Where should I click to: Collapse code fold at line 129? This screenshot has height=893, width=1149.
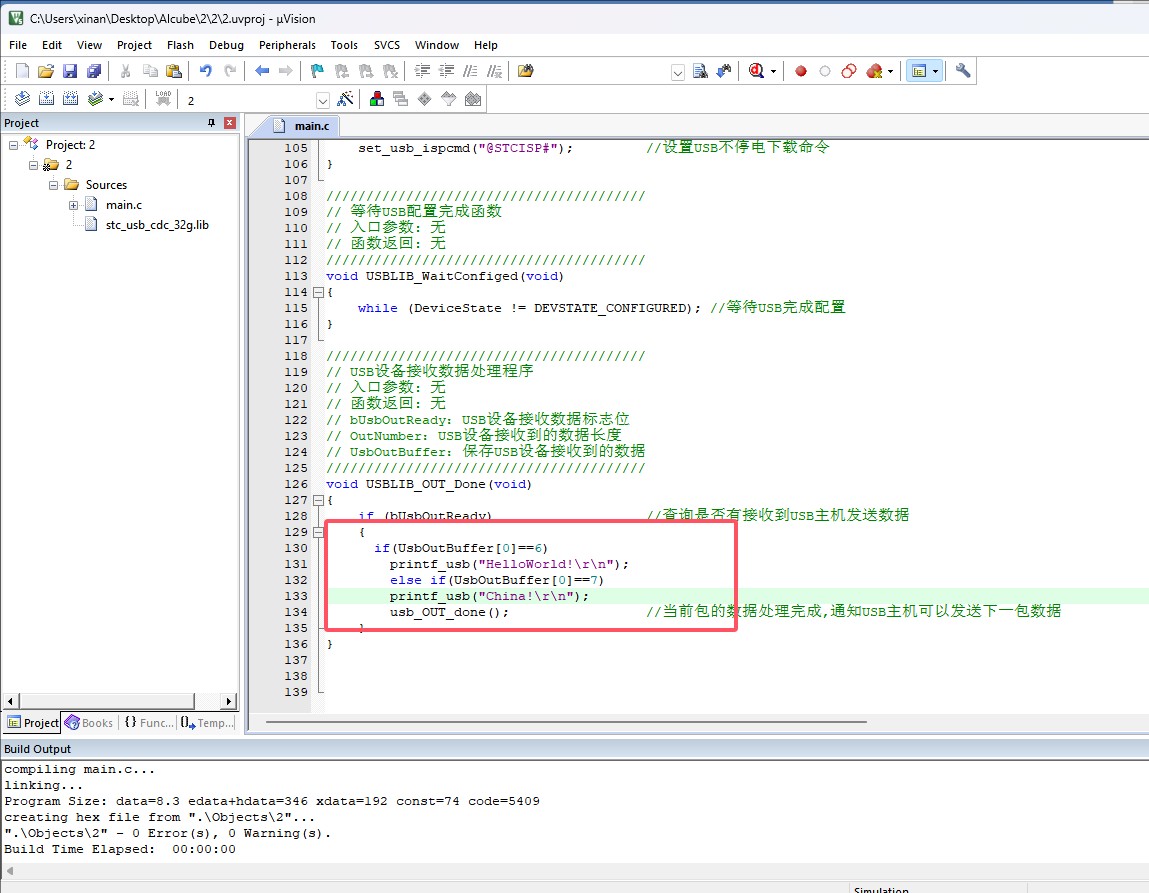coord(318,533)
